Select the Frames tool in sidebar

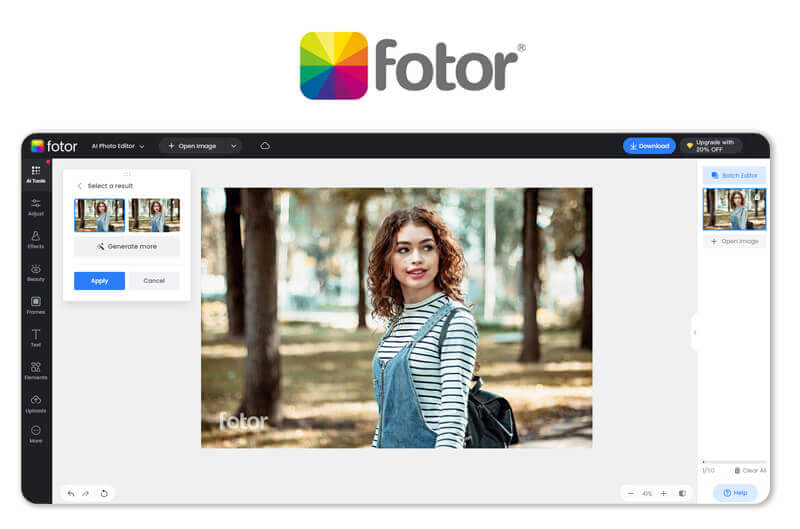coord(36,305)
